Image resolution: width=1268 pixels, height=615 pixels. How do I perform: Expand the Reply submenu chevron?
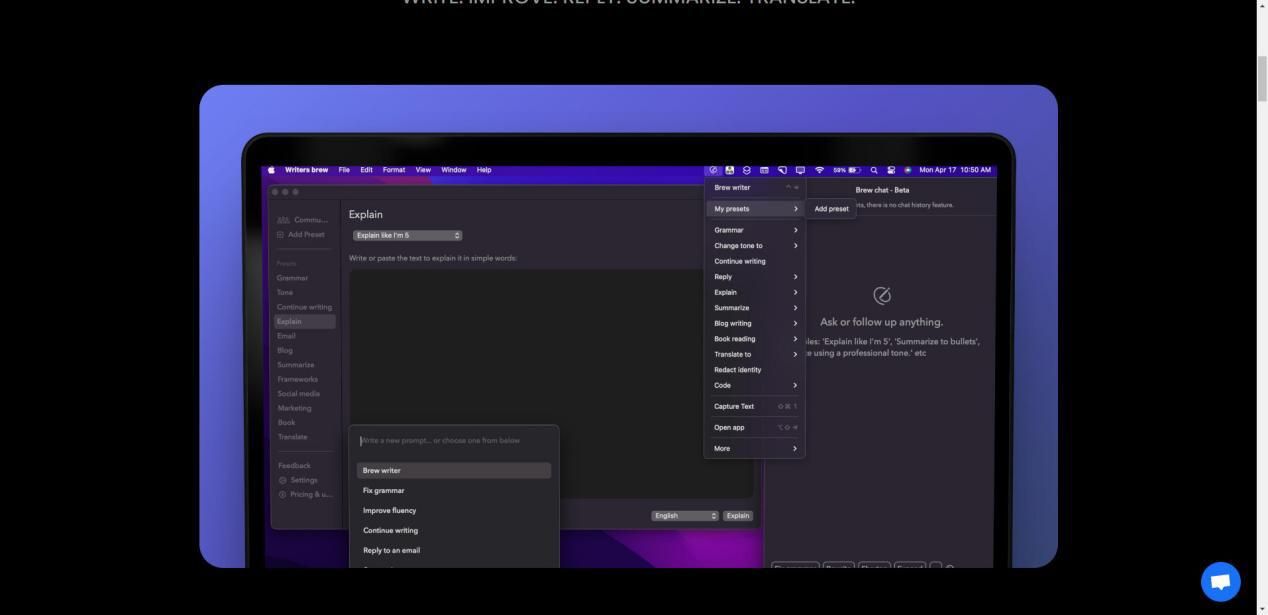[x=796, y=277]
